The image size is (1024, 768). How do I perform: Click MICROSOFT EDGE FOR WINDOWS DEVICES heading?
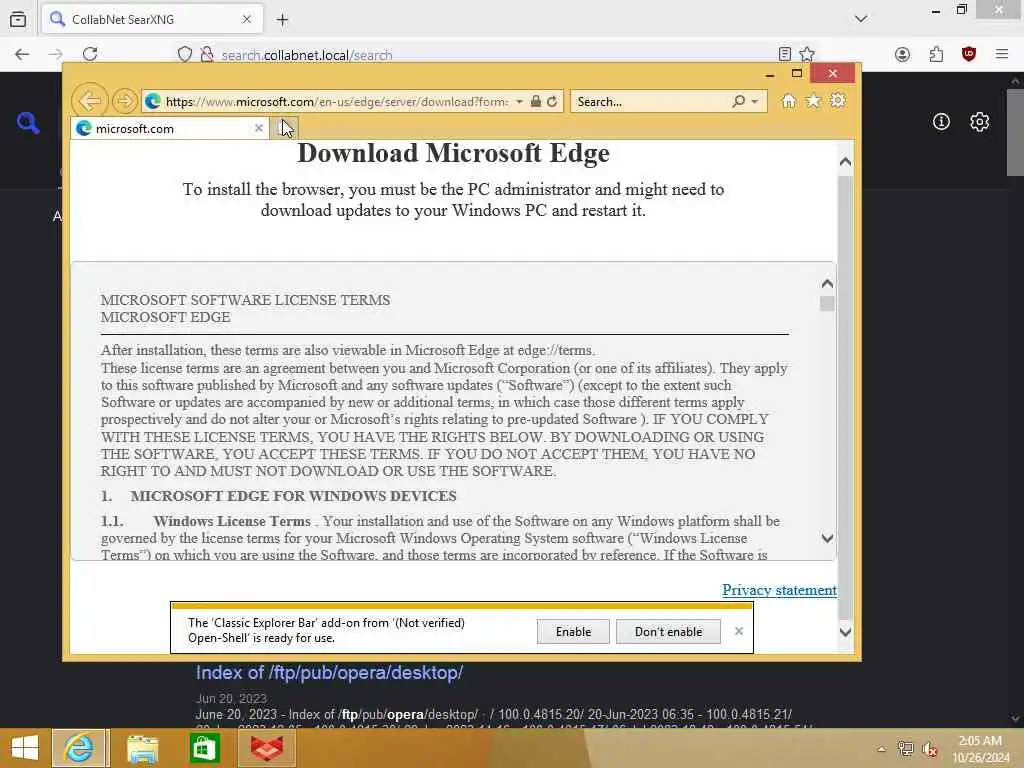(x=293, y=496)
